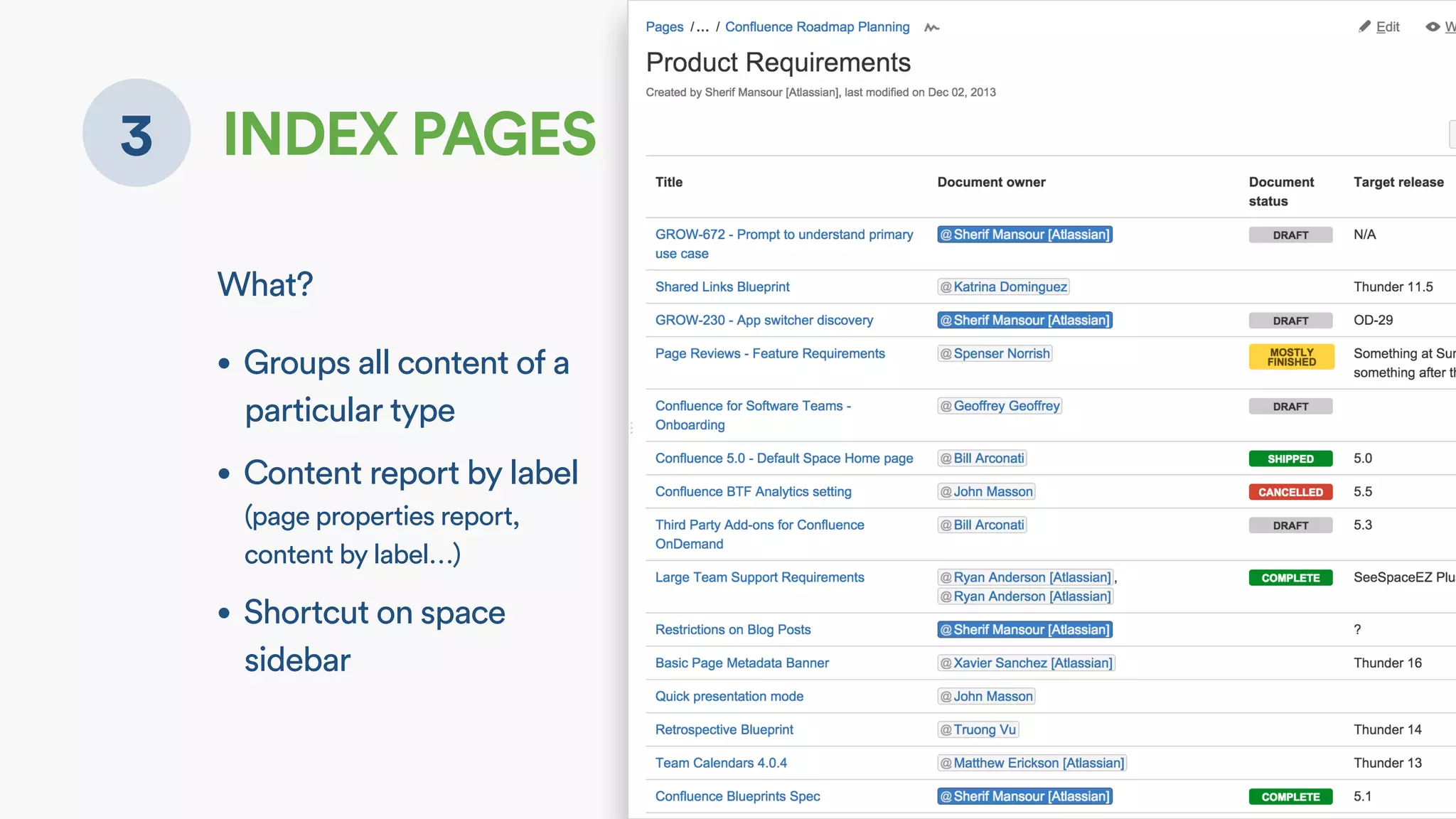Click the Document status column header
The width and height of the screenshot is (1456, 819).
[1281, 191]
